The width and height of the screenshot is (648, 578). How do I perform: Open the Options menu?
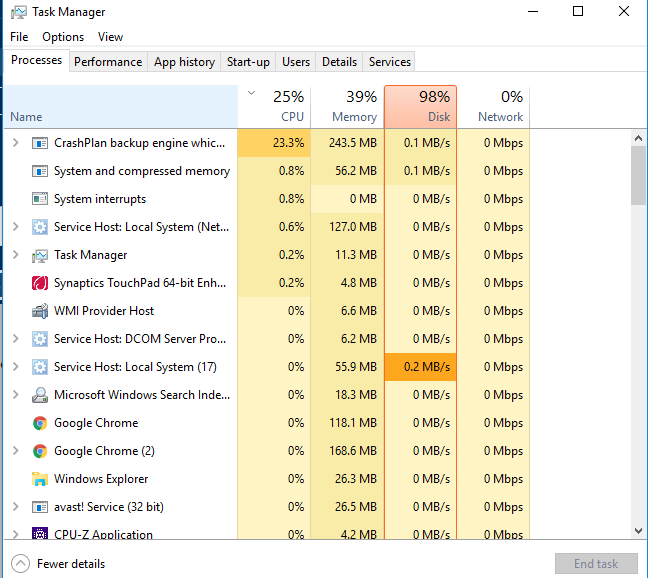click(x=63, y=37)
